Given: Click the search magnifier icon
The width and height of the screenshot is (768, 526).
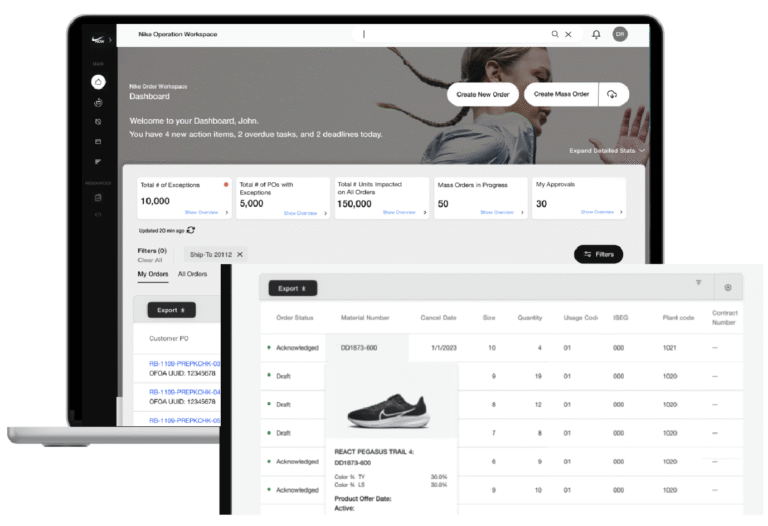Looking at the screenshot, I should [x=555, y=34].
